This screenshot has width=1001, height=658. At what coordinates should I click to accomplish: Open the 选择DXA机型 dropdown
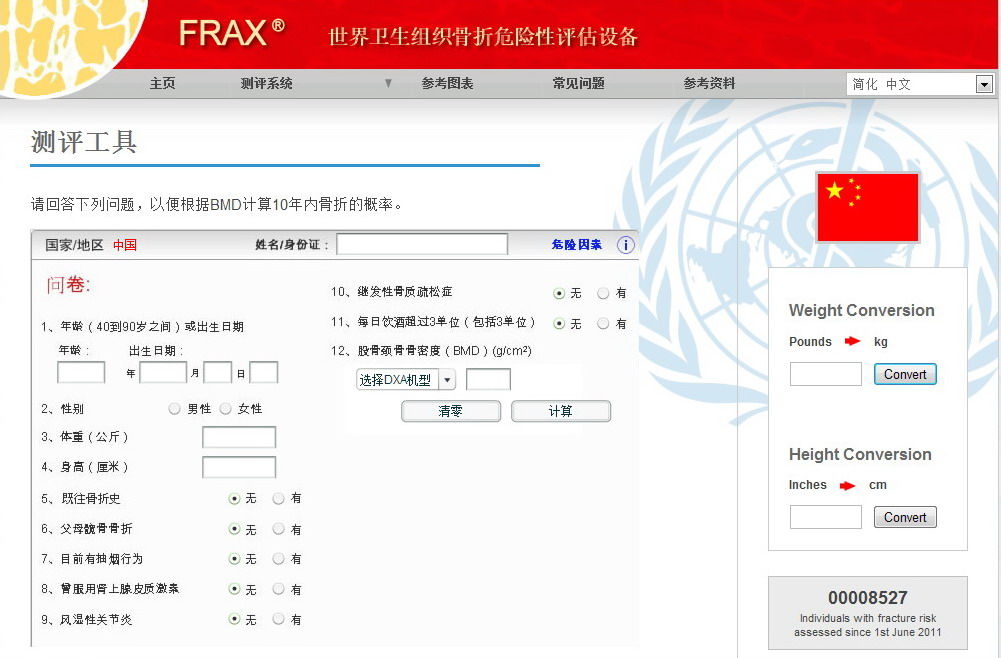[406, 380]
